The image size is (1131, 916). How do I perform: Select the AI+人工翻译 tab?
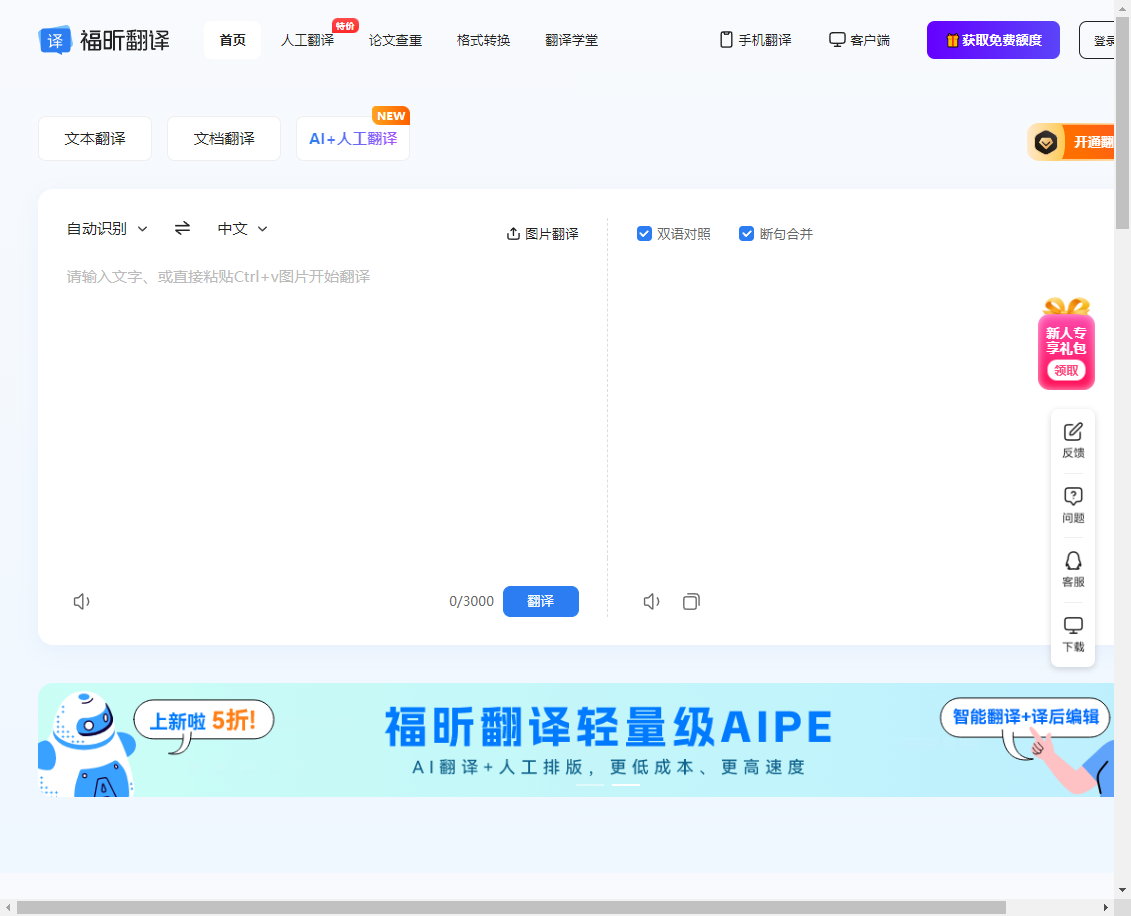(x=353, y=138)
